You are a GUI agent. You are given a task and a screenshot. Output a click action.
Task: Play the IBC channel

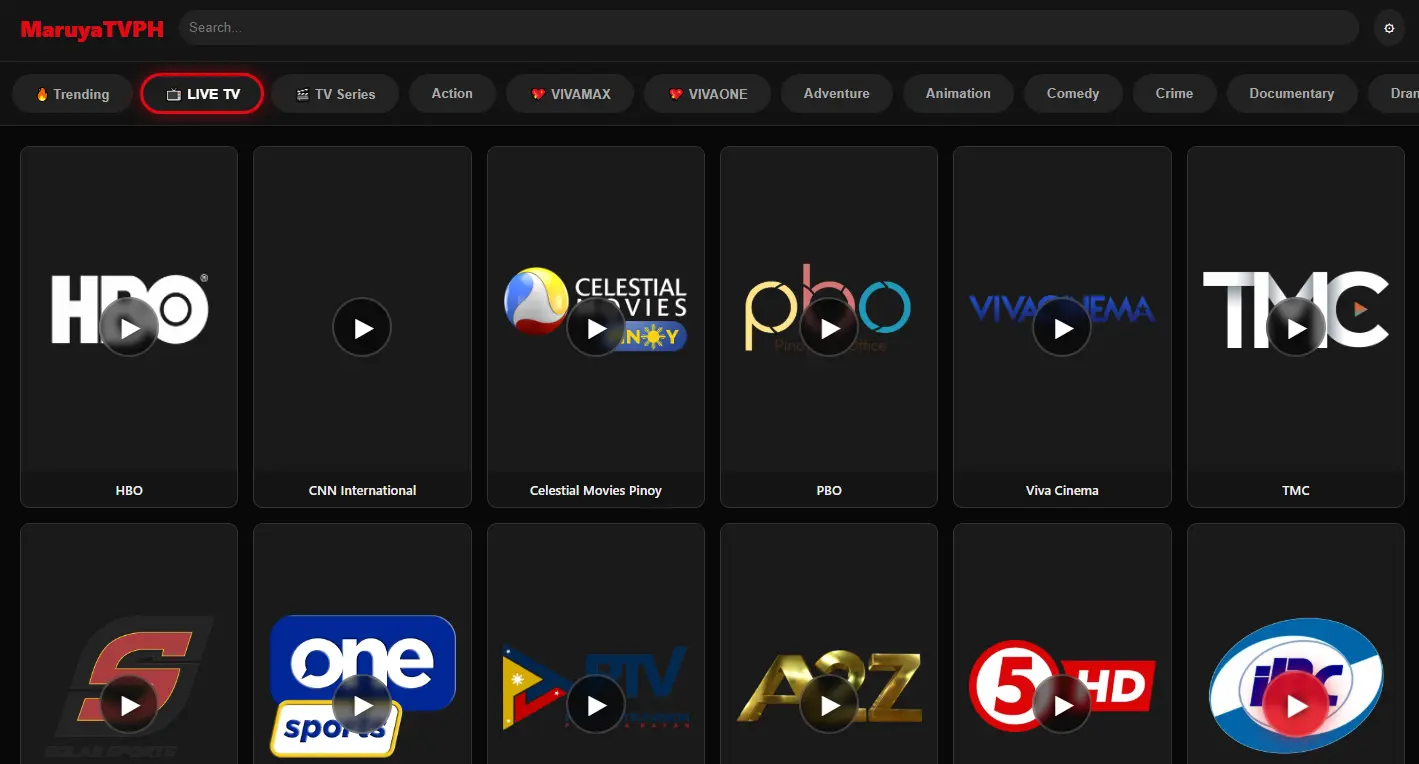pyautogui.click(x=1296, y=705)
